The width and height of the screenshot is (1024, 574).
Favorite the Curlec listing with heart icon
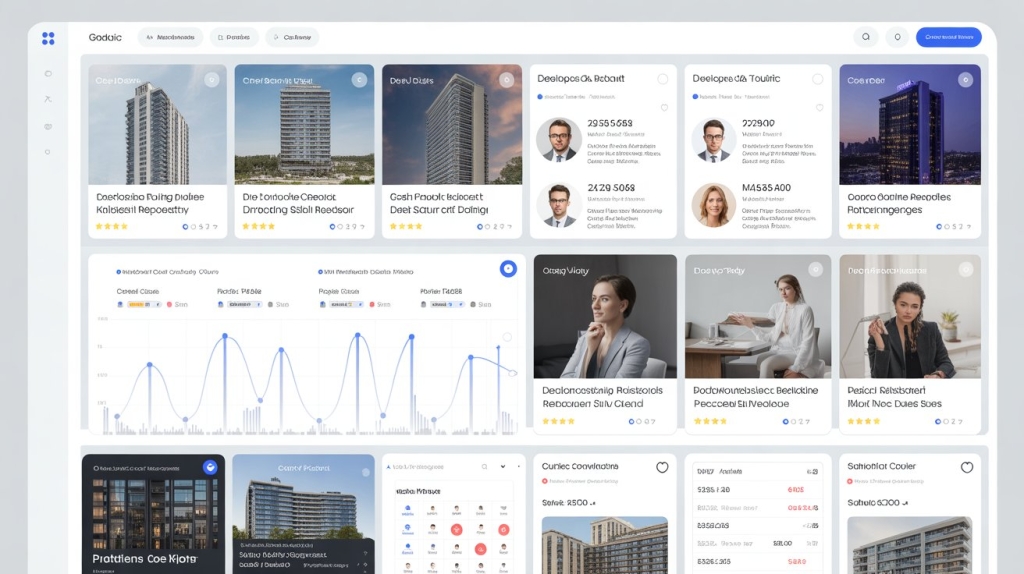[662, 467]
